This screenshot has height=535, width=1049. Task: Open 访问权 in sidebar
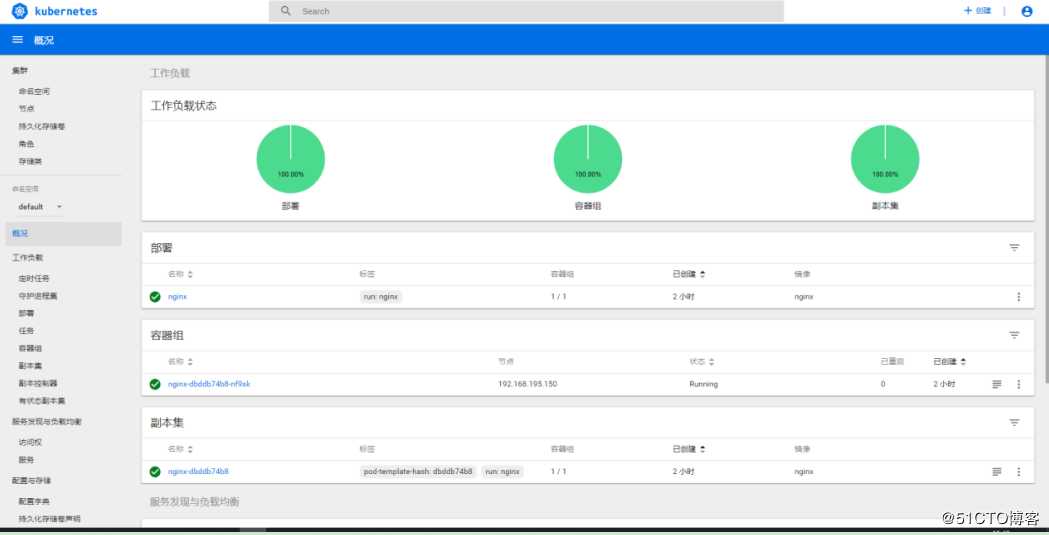pos(30,442)
